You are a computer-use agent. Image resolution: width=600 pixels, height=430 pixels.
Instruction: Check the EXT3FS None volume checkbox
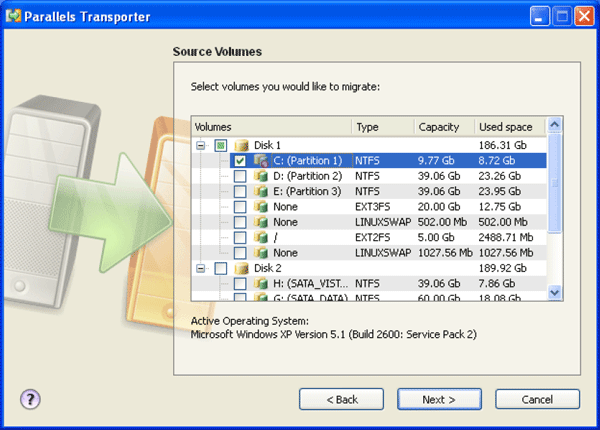[x=240, y=207]
